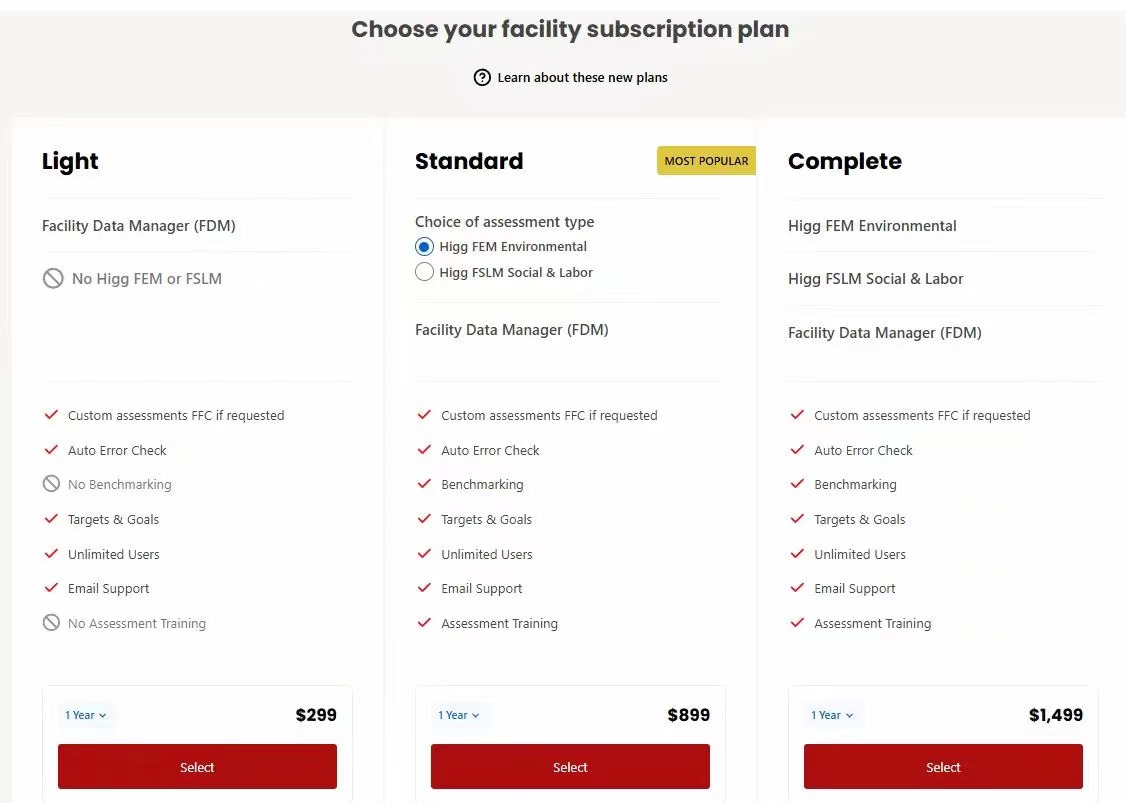
Task: Select the Higg FSLM Social & Labor radio option
Action: tap(425, 272)
